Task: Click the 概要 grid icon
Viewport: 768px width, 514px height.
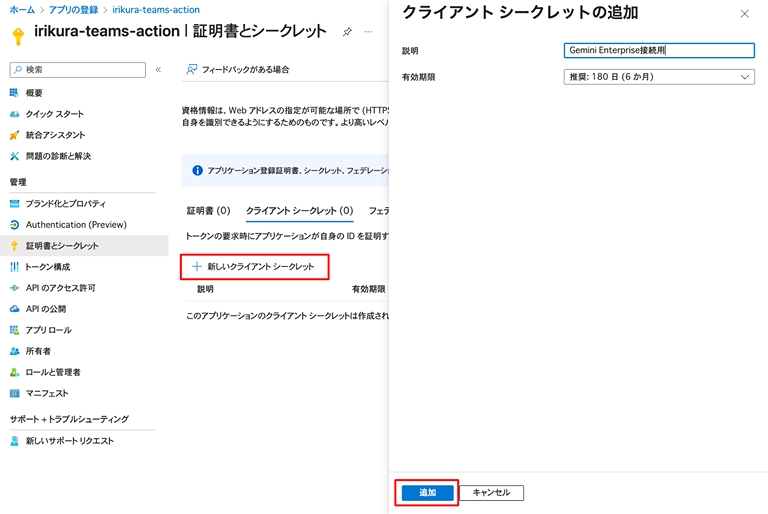Action: (14, 93)
